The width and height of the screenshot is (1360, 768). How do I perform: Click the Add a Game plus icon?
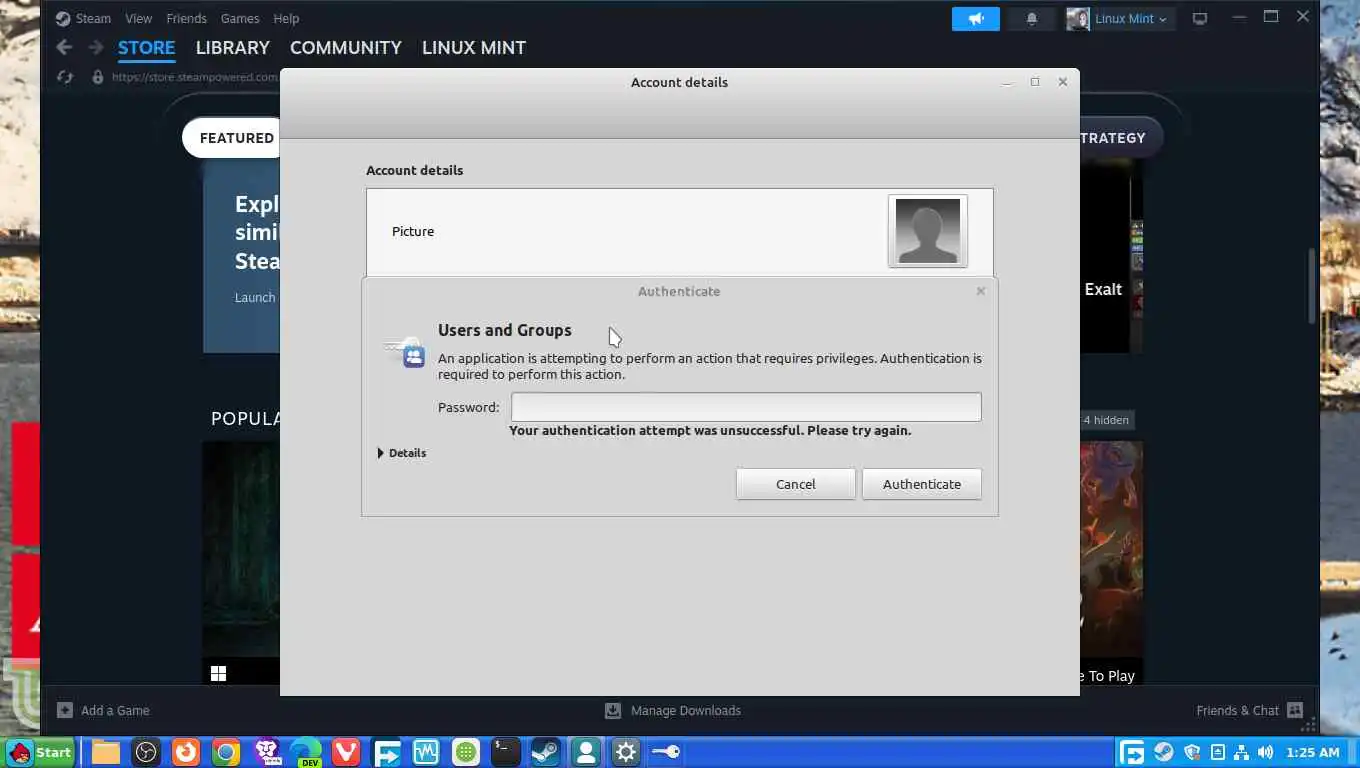pos(65,710)
